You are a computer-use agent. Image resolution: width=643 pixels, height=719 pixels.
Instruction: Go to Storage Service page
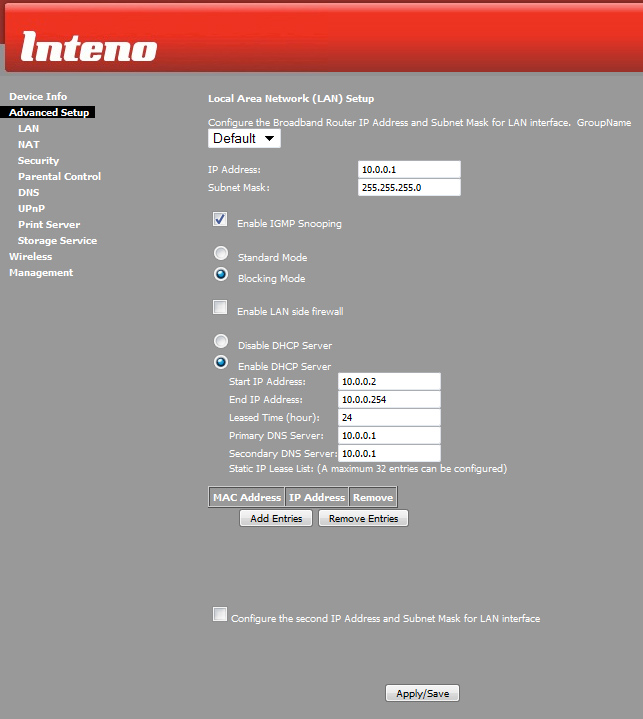pyautogui.click(x=57, y=241)
